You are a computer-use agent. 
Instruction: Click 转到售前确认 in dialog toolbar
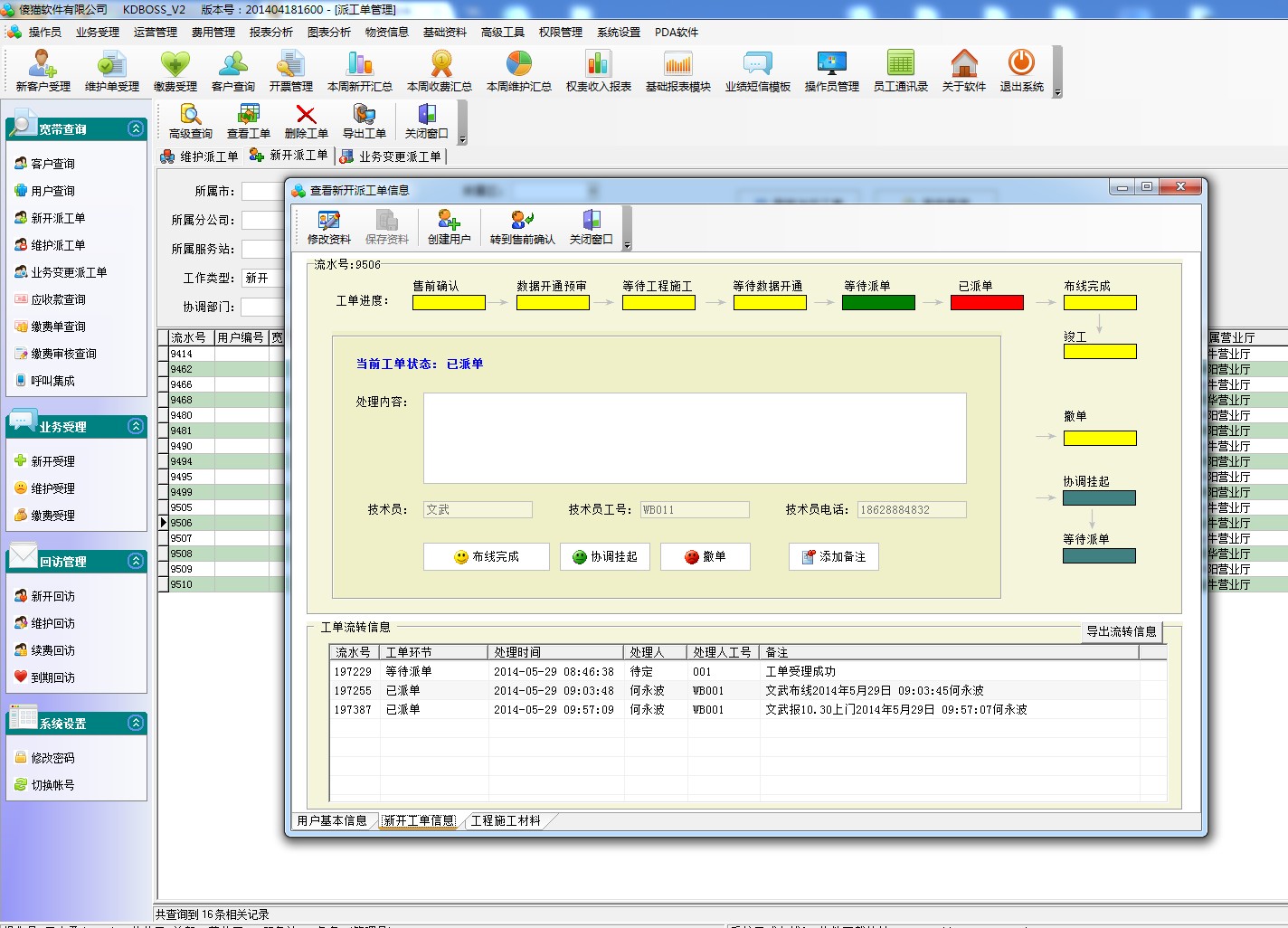point(523,227)
